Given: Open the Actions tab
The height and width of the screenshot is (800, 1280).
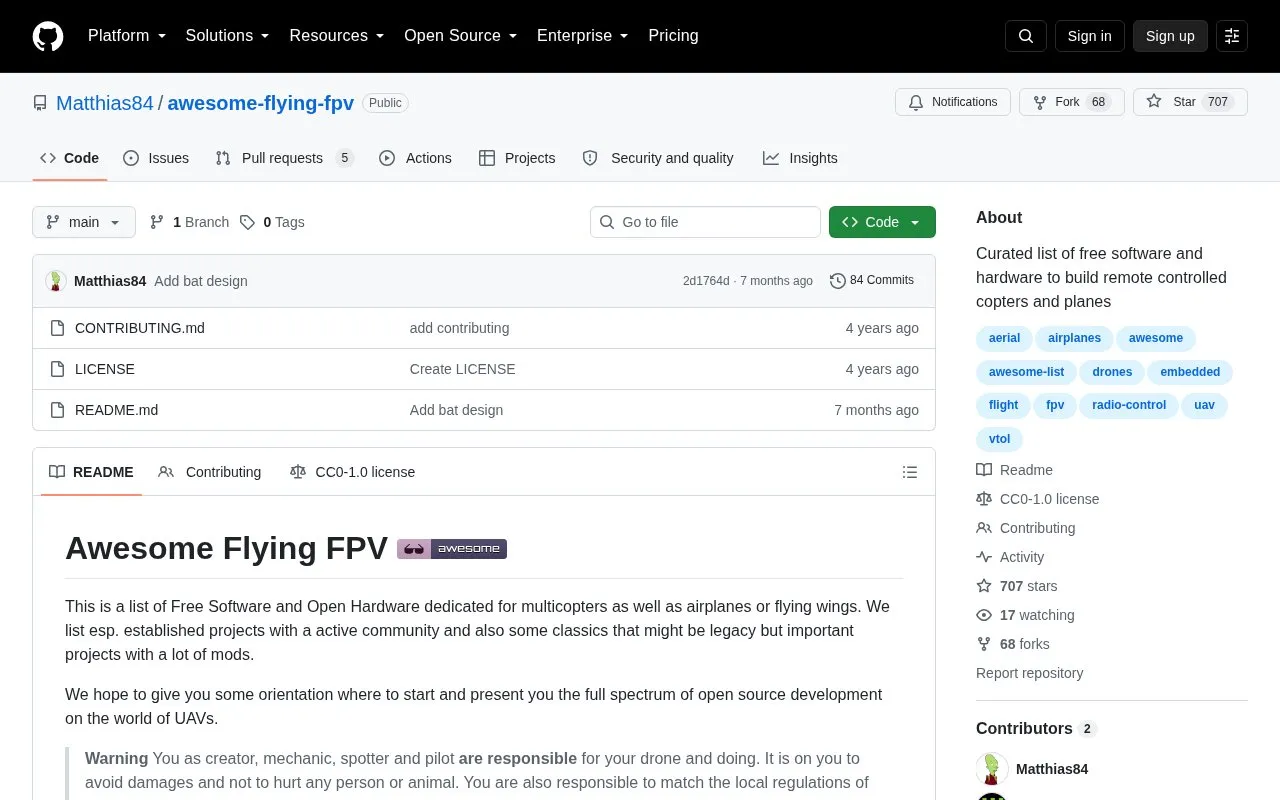Looking at the screenshot, I should tap(415, 158).
